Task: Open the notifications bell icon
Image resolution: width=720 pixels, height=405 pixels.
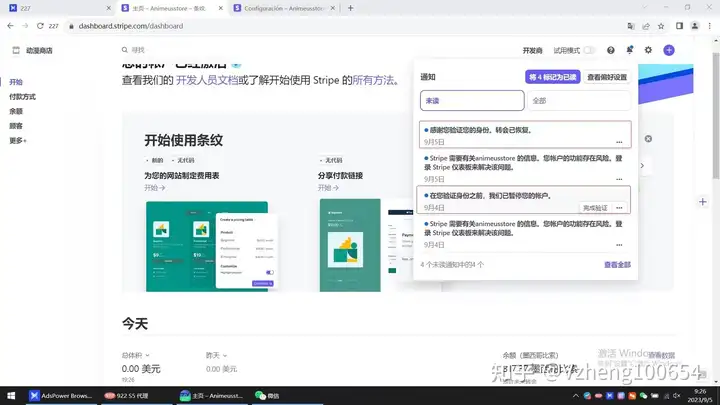Action: [630, 50]
